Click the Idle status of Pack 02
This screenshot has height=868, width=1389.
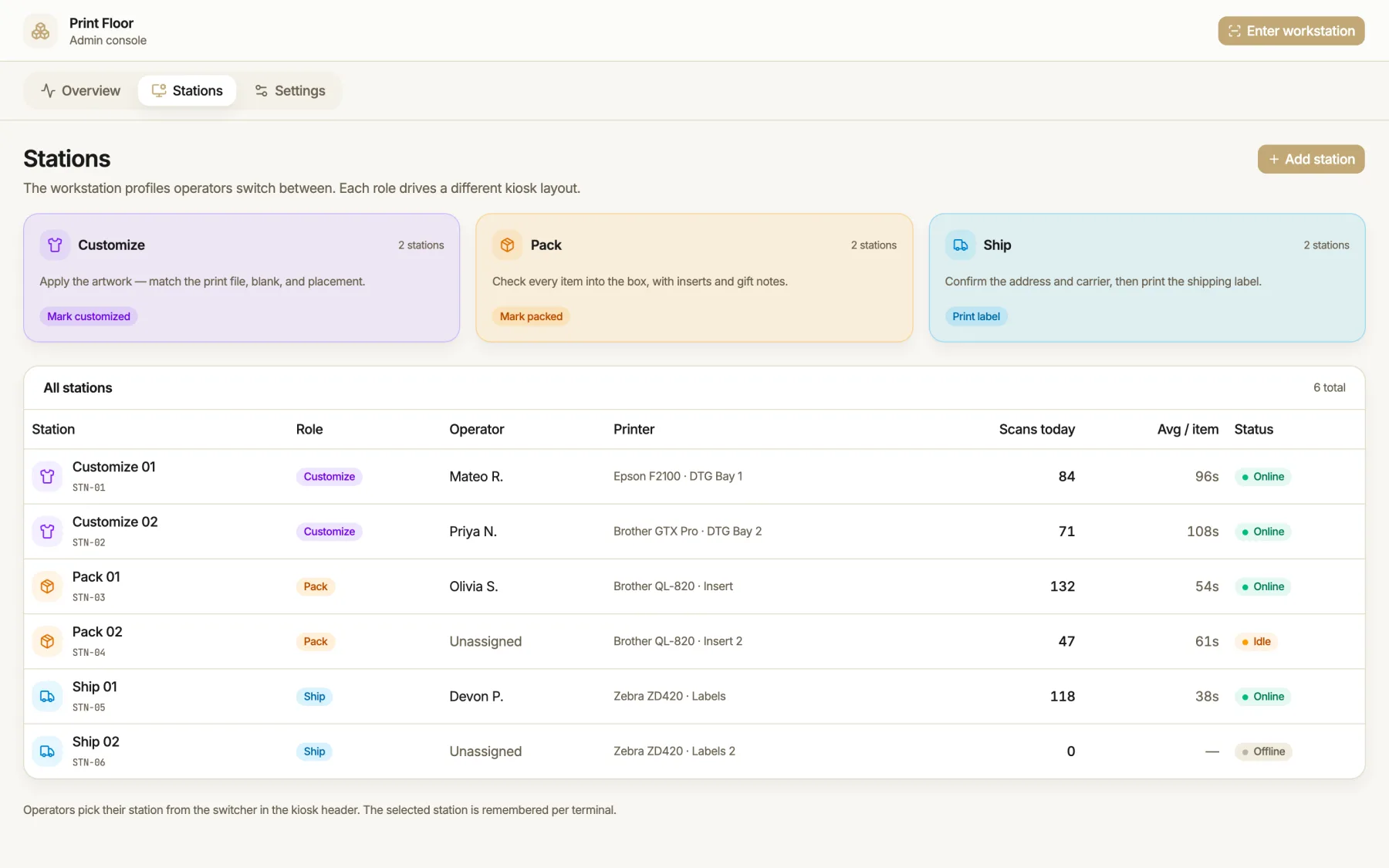coord(1256,641)
